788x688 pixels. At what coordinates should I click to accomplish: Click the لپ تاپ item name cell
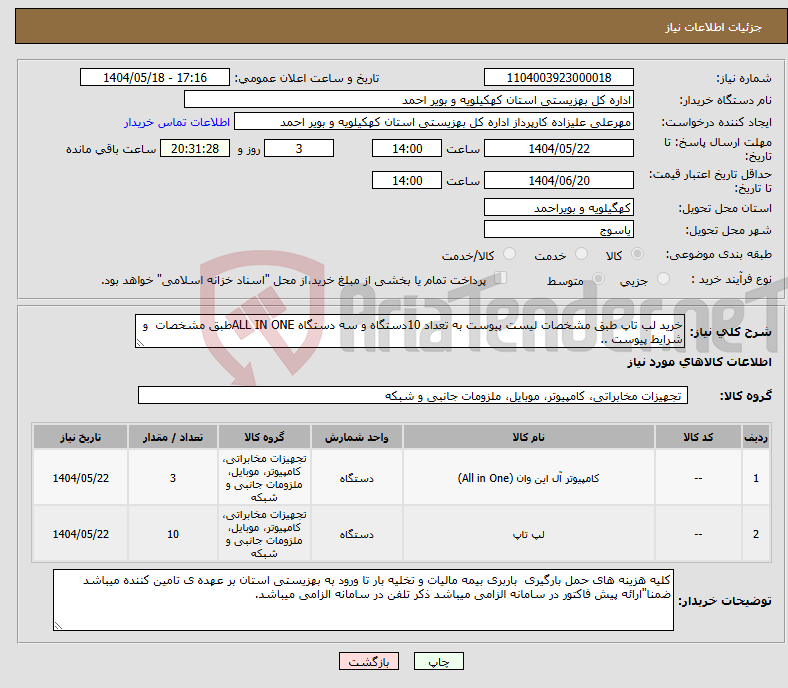pos(529,534)
